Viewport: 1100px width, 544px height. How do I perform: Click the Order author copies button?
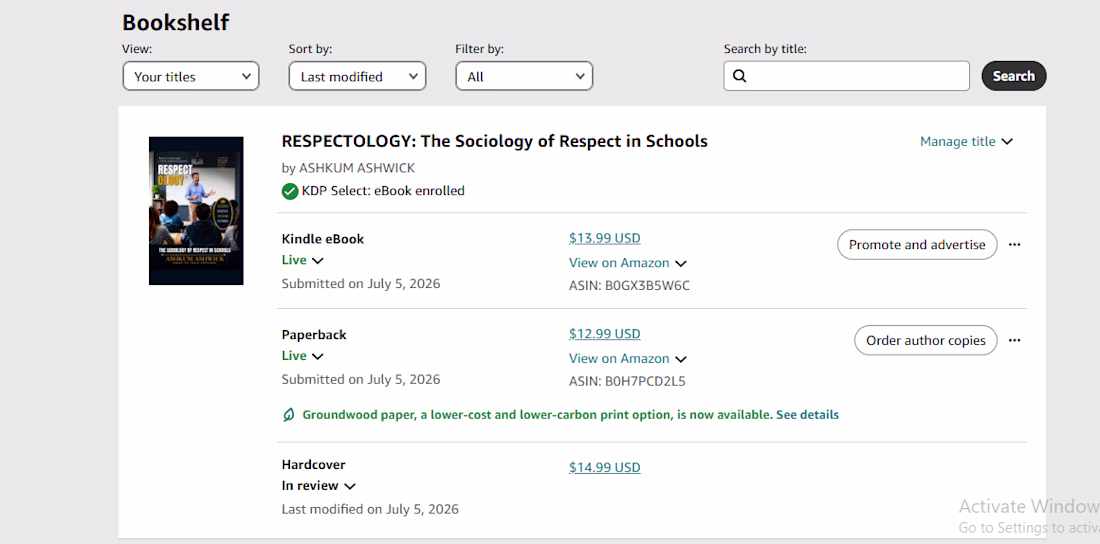point(925,340)
